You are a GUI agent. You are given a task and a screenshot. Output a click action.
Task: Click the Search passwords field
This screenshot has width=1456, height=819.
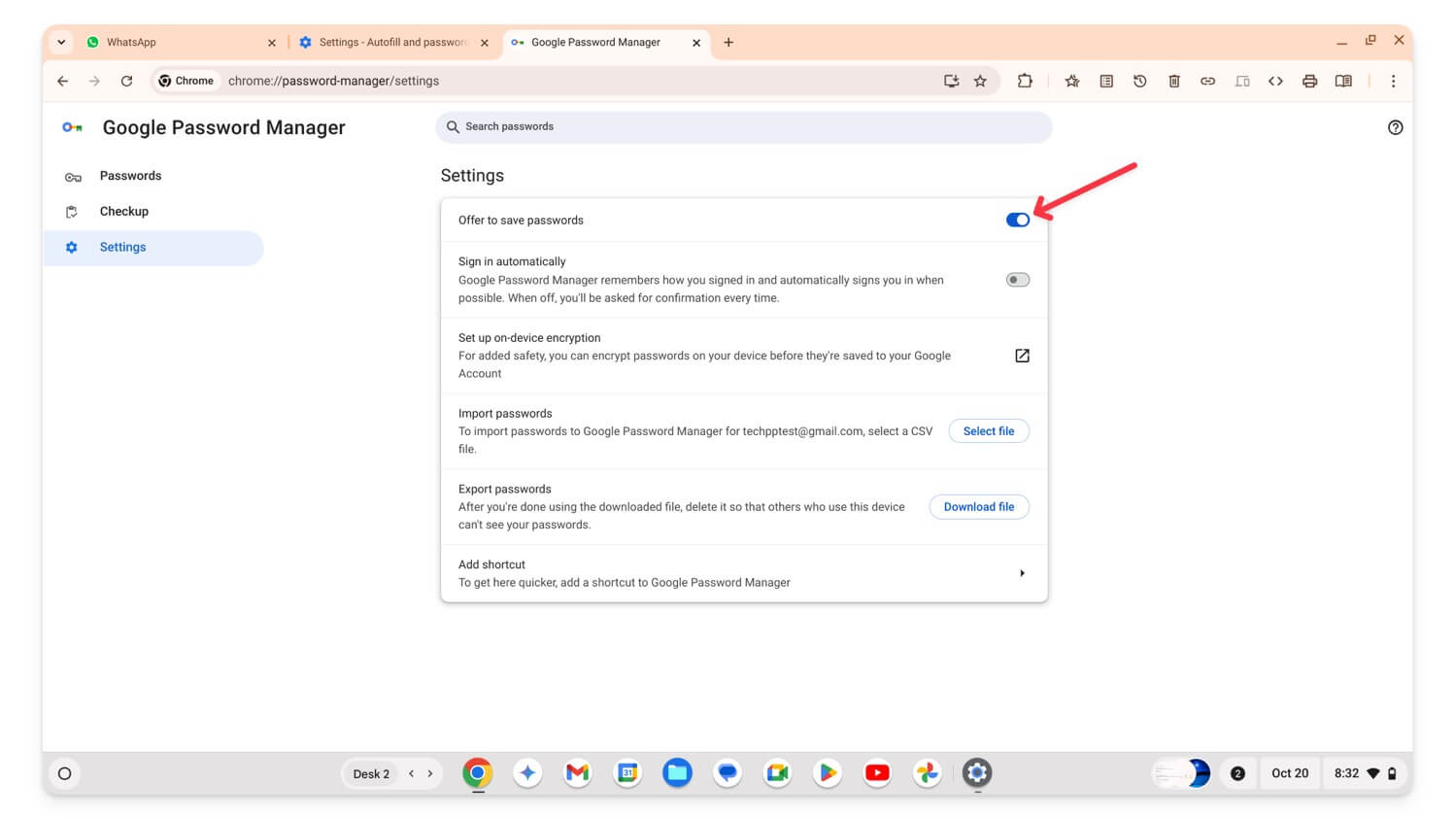pyautogui.click(x=743, y=126)
